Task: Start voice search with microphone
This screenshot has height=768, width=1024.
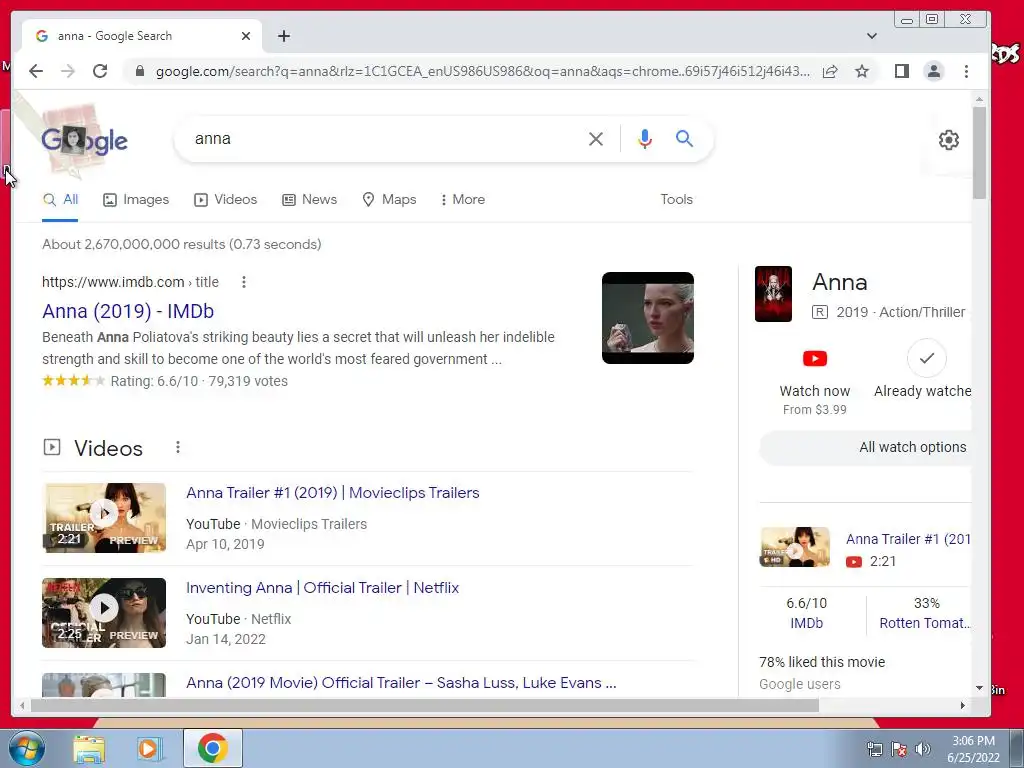Action: coord(645,138)
